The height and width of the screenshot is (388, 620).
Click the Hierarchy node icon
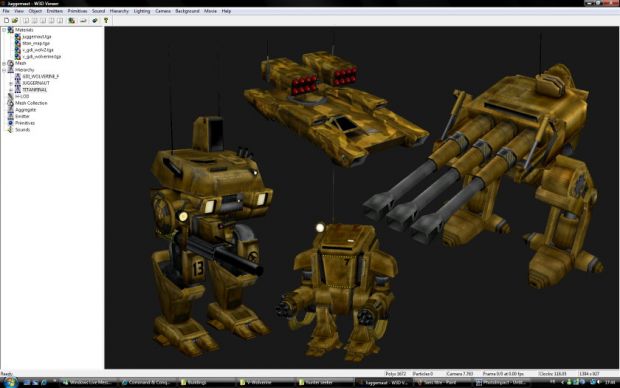11,70
